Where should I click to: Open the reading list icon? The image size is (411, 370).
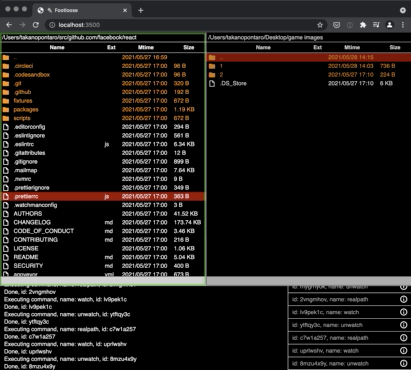[x=376, y=25]
